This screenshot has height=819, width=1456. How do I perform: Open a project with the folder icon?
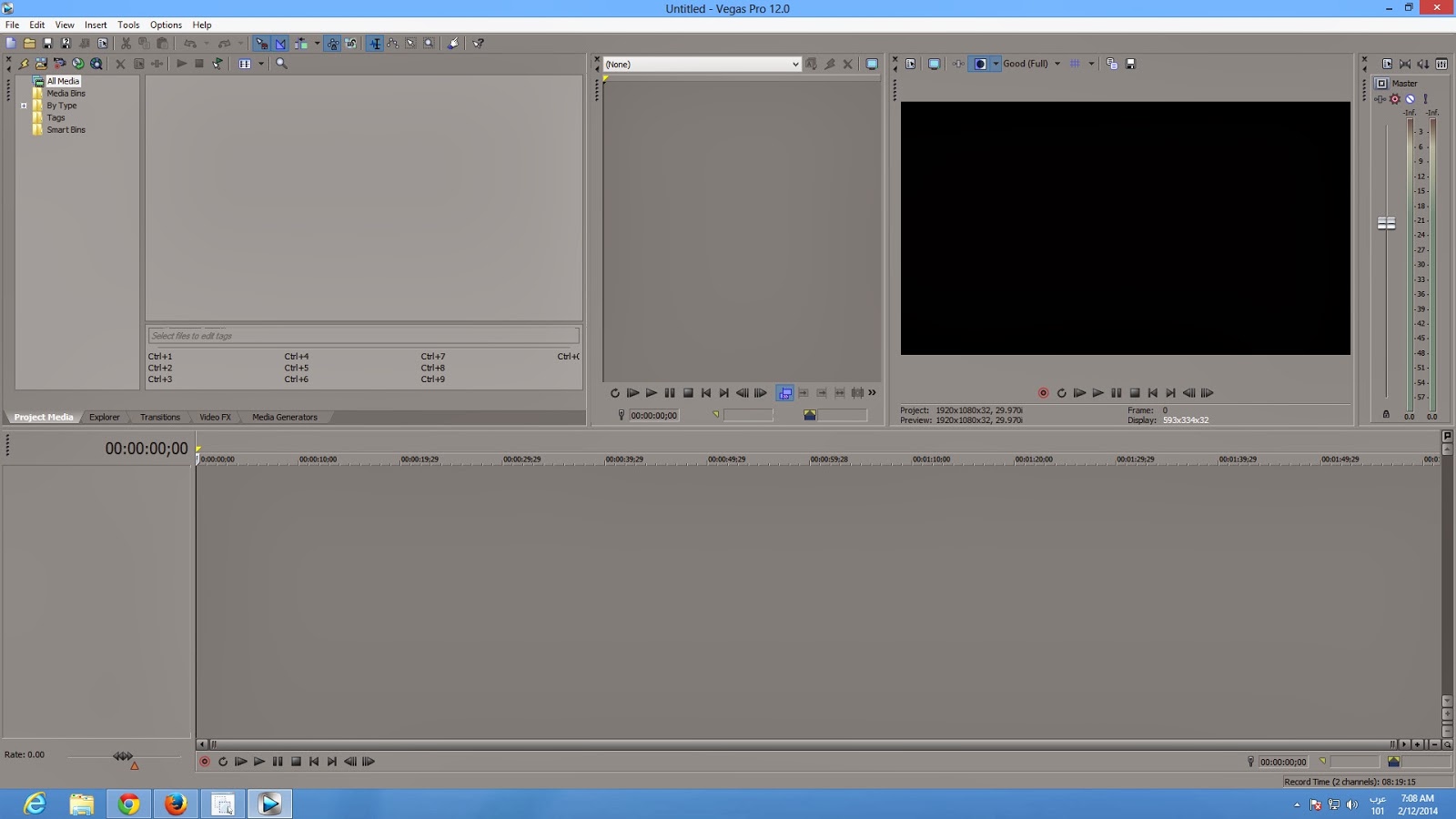(x=29, y=43)
